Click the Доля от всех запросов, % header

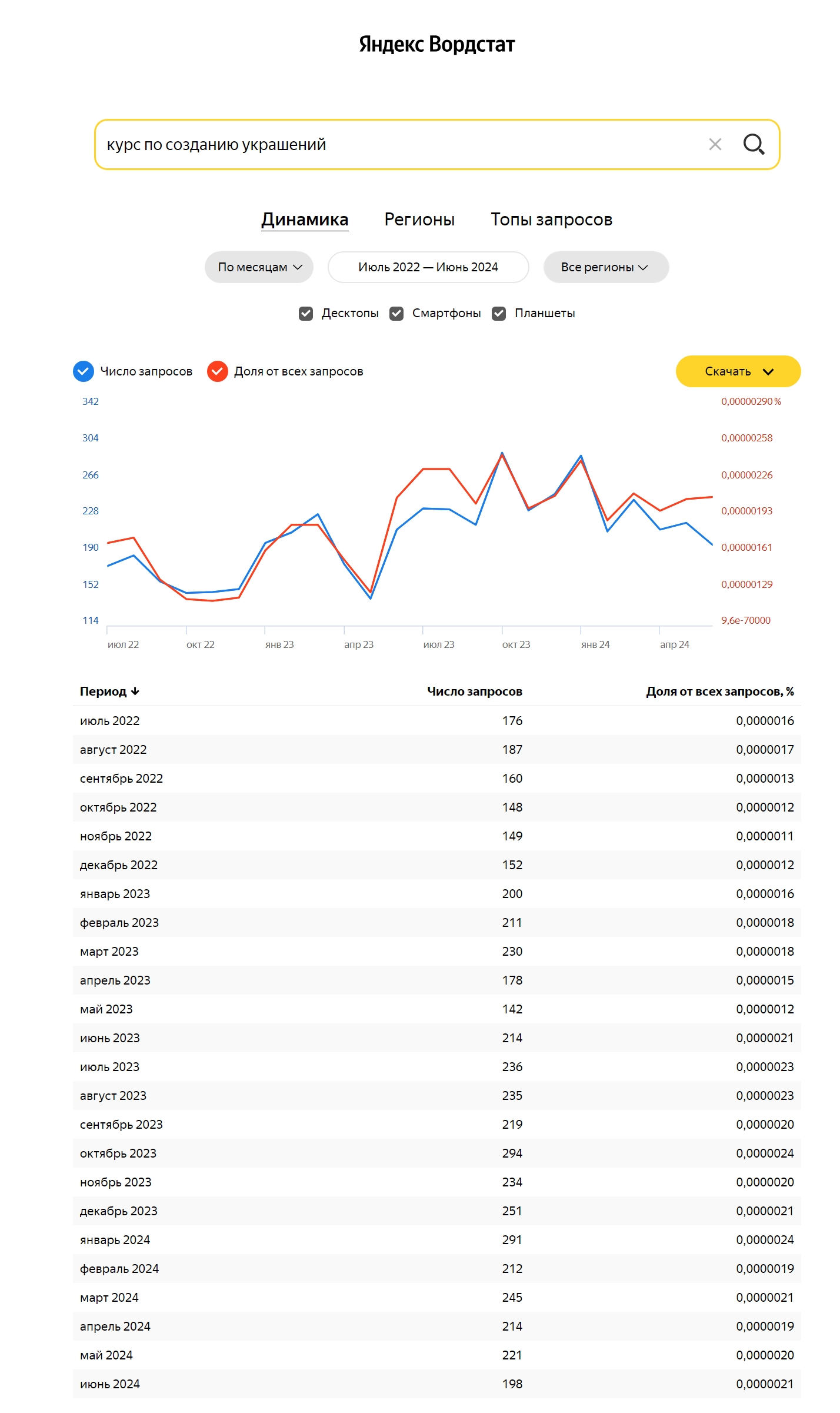[x=720, y=691]
